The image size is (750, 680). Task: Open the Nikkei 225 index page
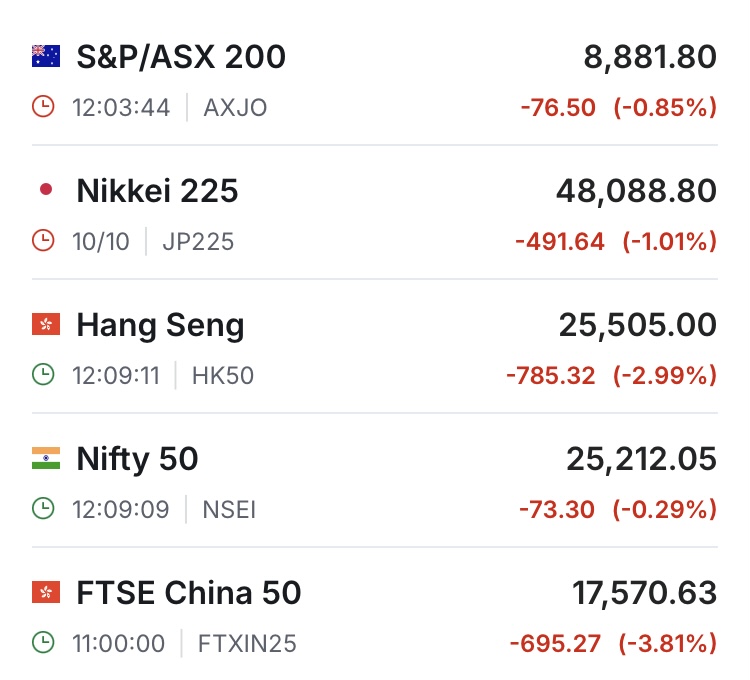click(x=157, y=191)
